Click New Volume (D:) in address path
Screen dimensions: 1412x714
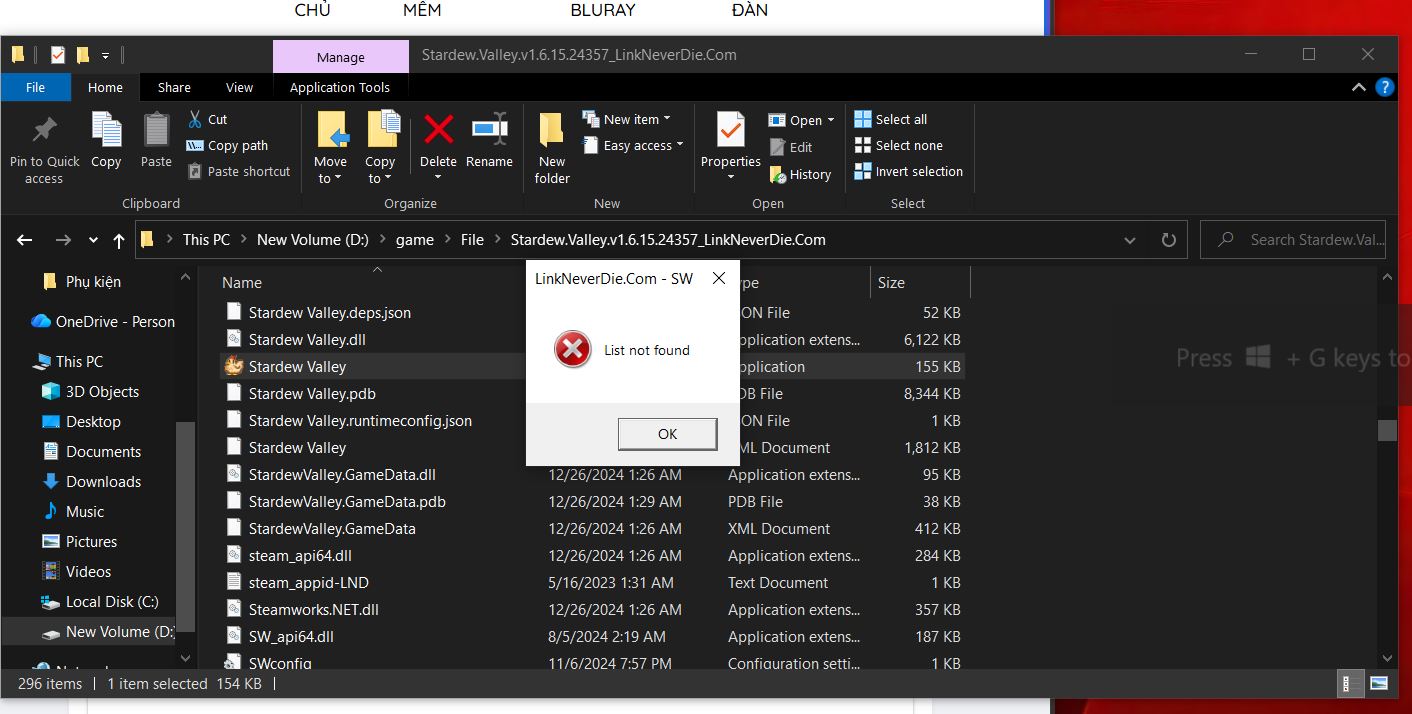tap(313, 240)
